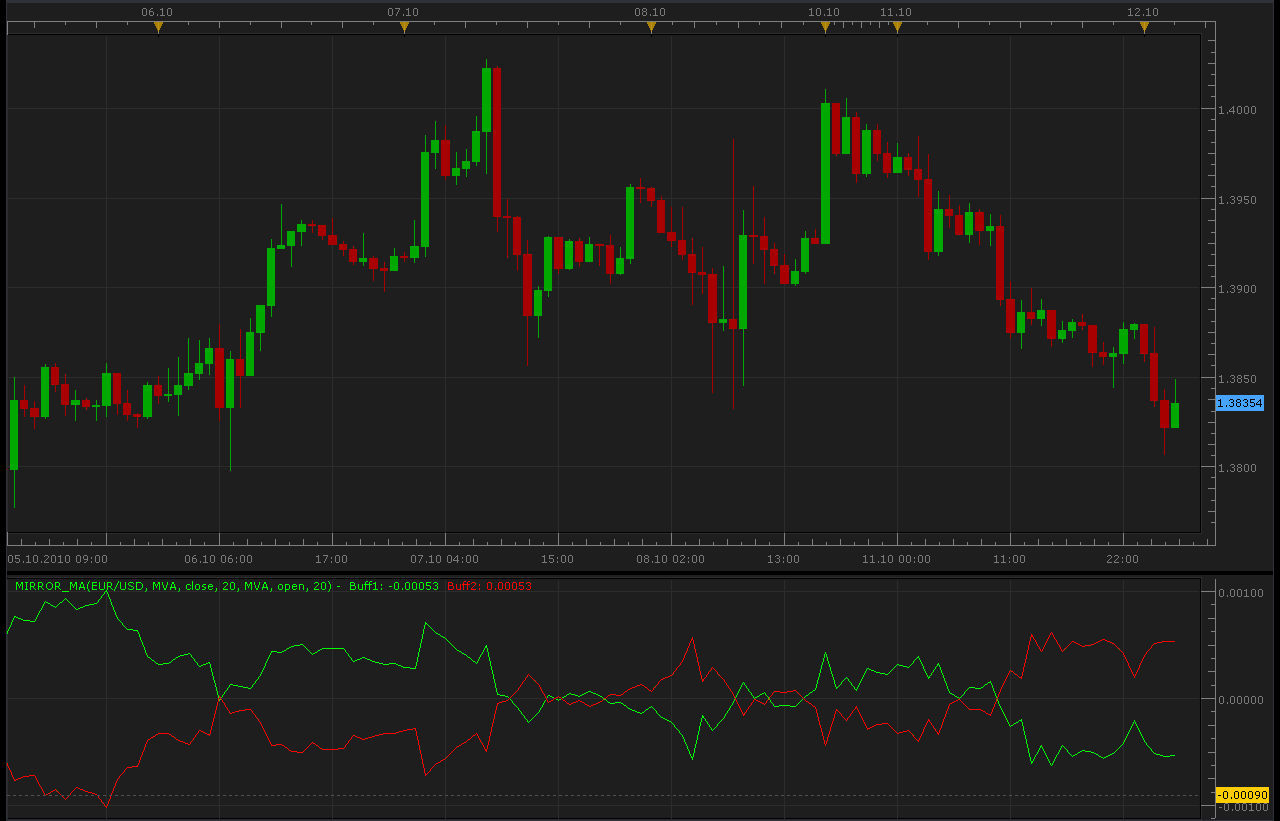The width and height of the screenshot is (1280, 821).
Task: Click the Buff2: 0.00053 red value label
Action: coord(489,586)
